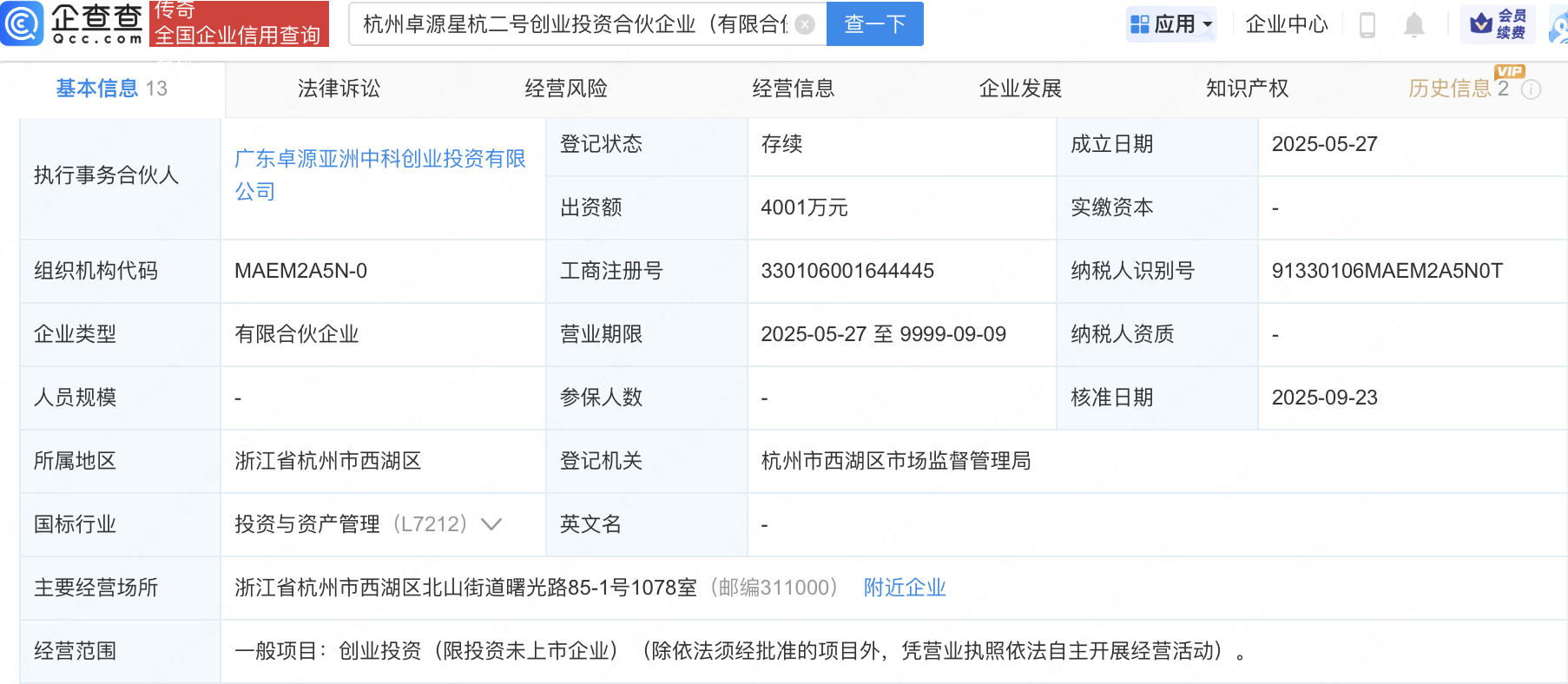Image resolution: width=1568 pixels, height=684 pixels.
Task: Select the 工商注册号 value 330106001644445
Action: tap(847, 271)
